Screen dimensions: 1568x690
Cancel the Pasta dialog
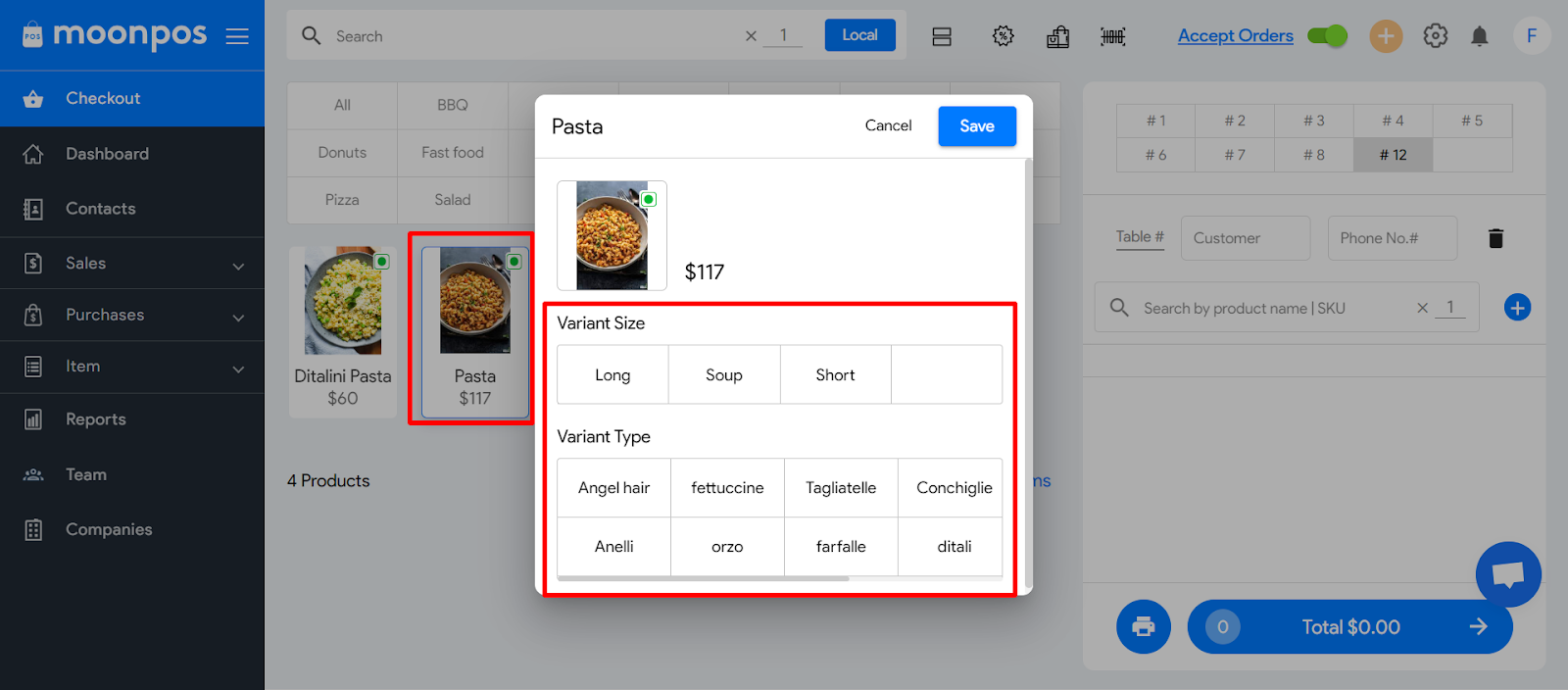(888, 125)
